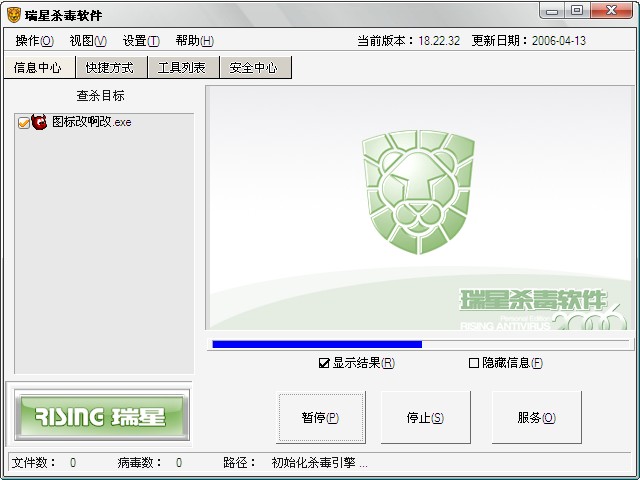Open the 设置(T) menu
The width and height of the screenshot is (640, 480).
click(141, 41)
